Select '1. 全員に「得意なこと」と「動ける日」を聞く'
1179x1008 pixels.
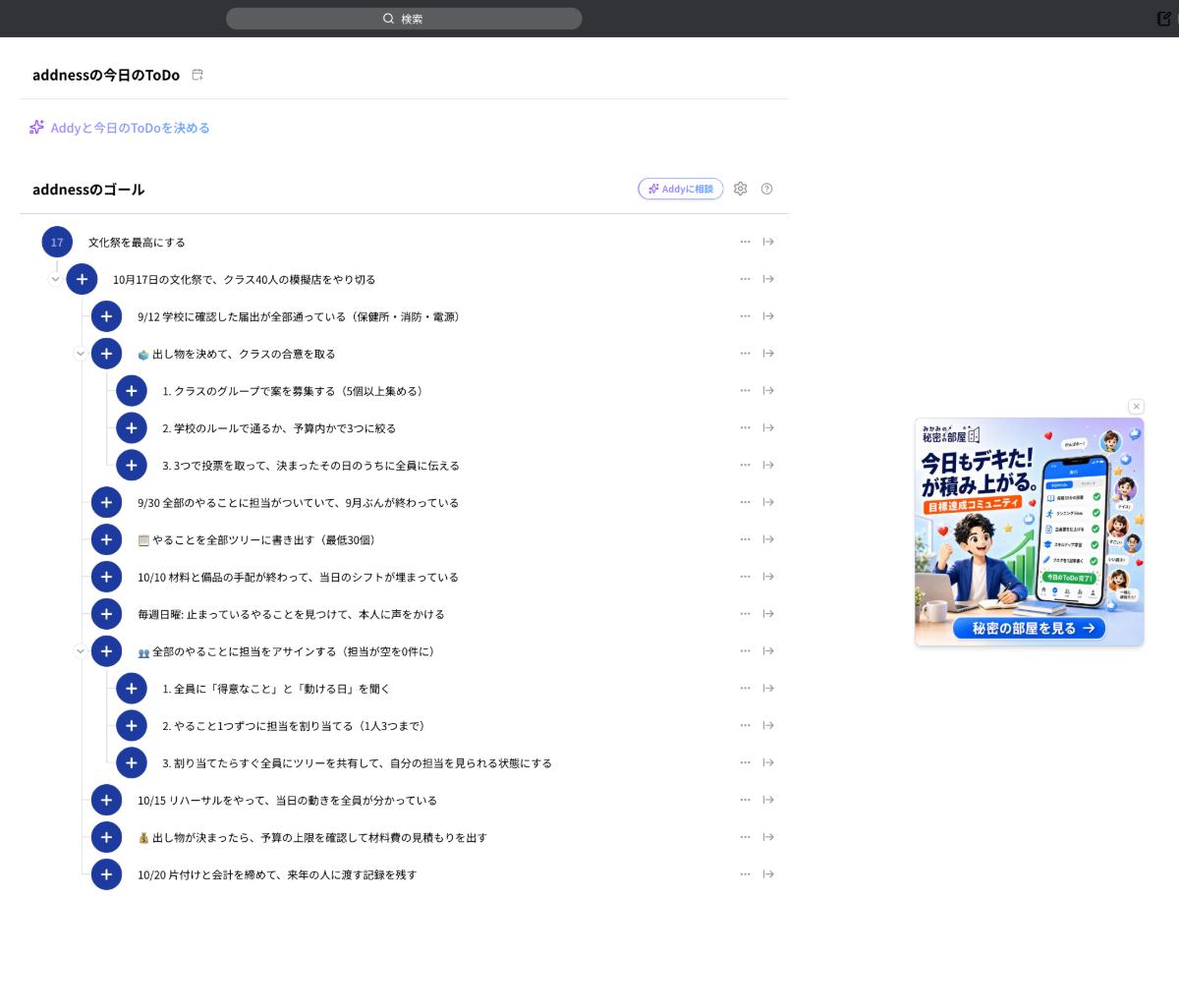(276, 689)
